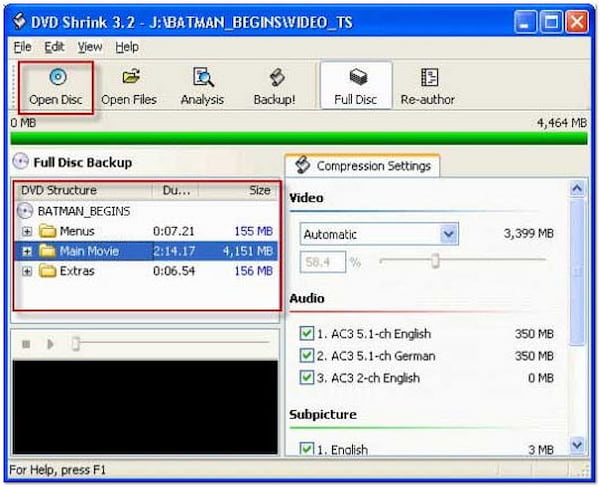Toggle AC3 2-ch English audio checkbox
The image size is (600, 487).
click(307, 378)
